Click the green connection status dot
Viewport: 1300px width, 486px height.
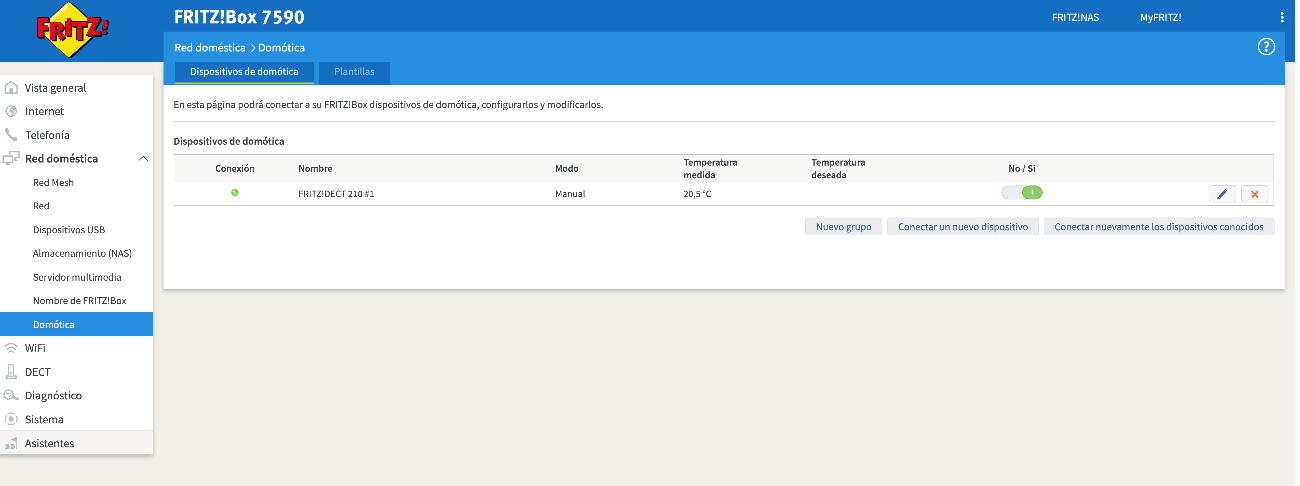235,193
